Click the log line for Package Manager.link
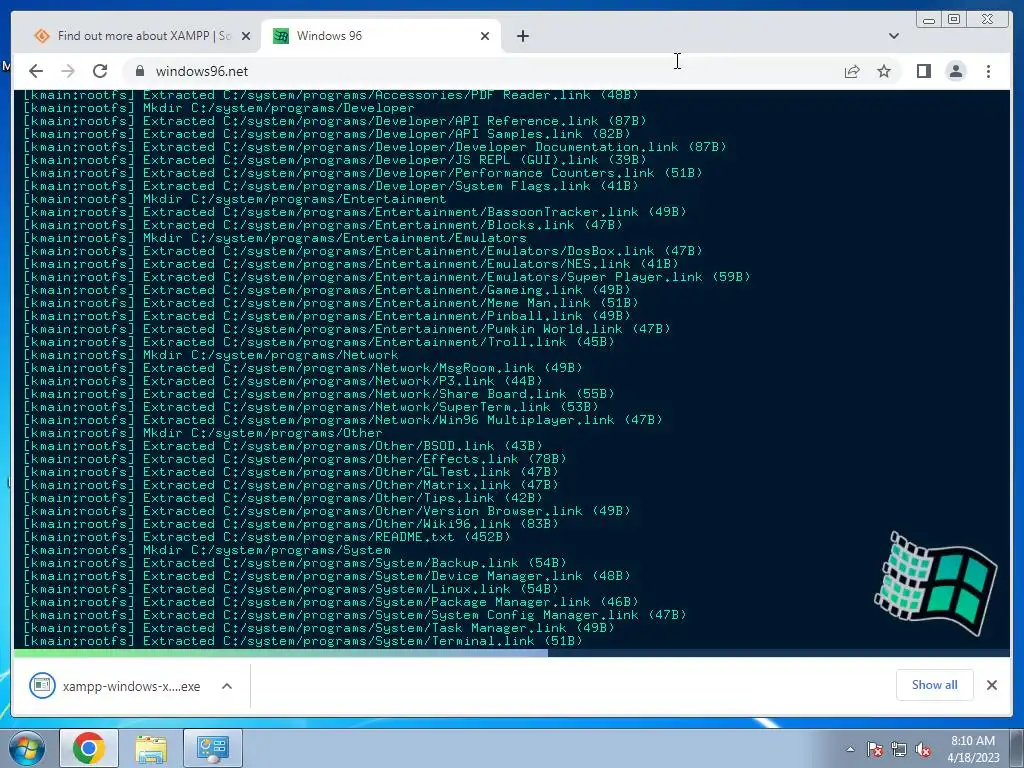 point(330,601)
